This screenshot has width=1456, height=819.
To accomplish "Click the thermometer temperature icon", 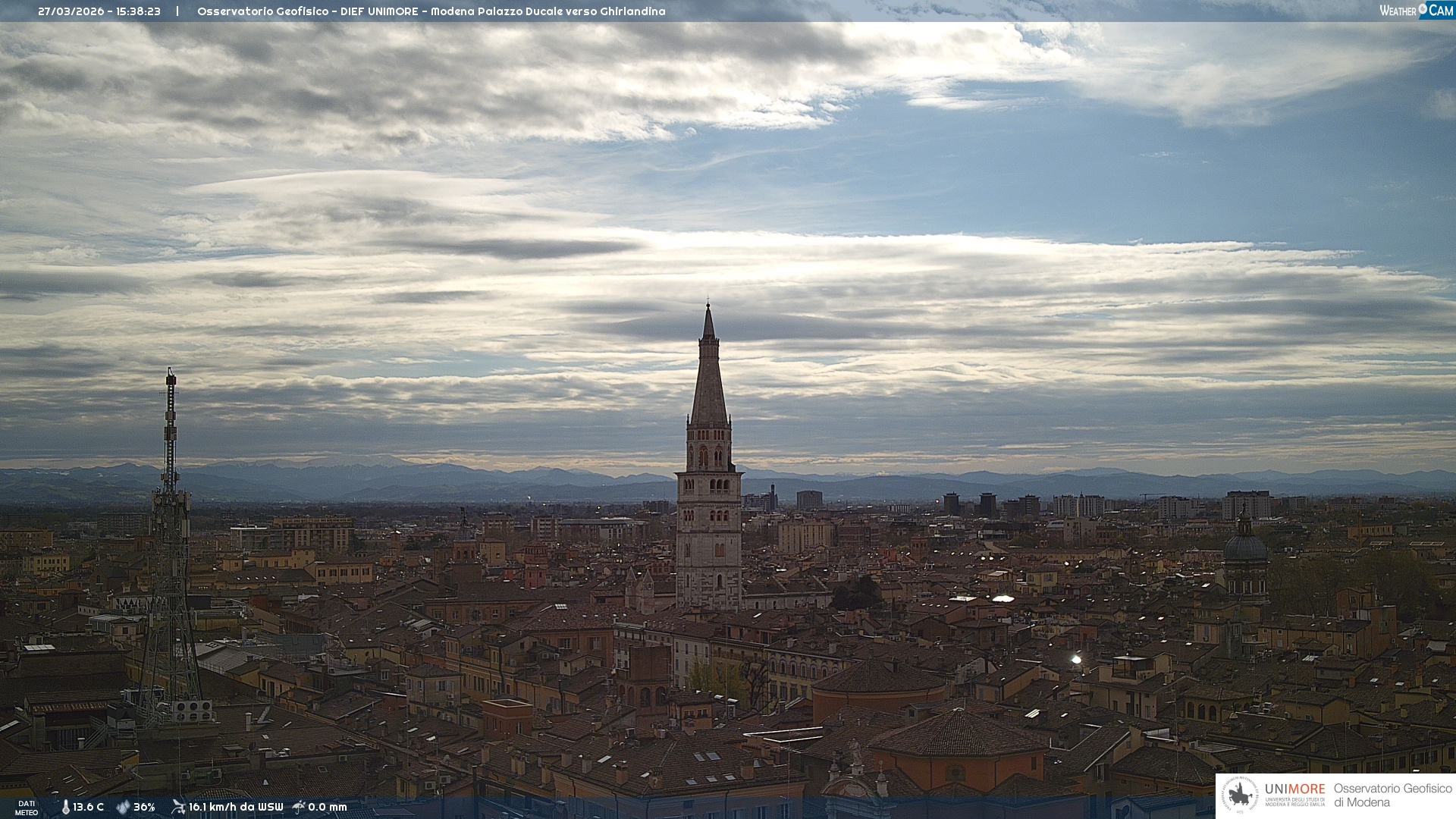I will (65, 807).
